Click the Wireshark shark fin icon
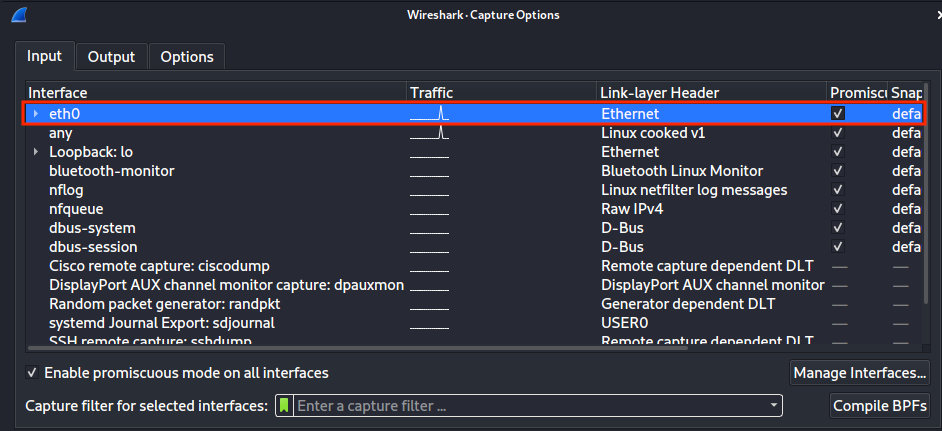 [x=19, y=15]
